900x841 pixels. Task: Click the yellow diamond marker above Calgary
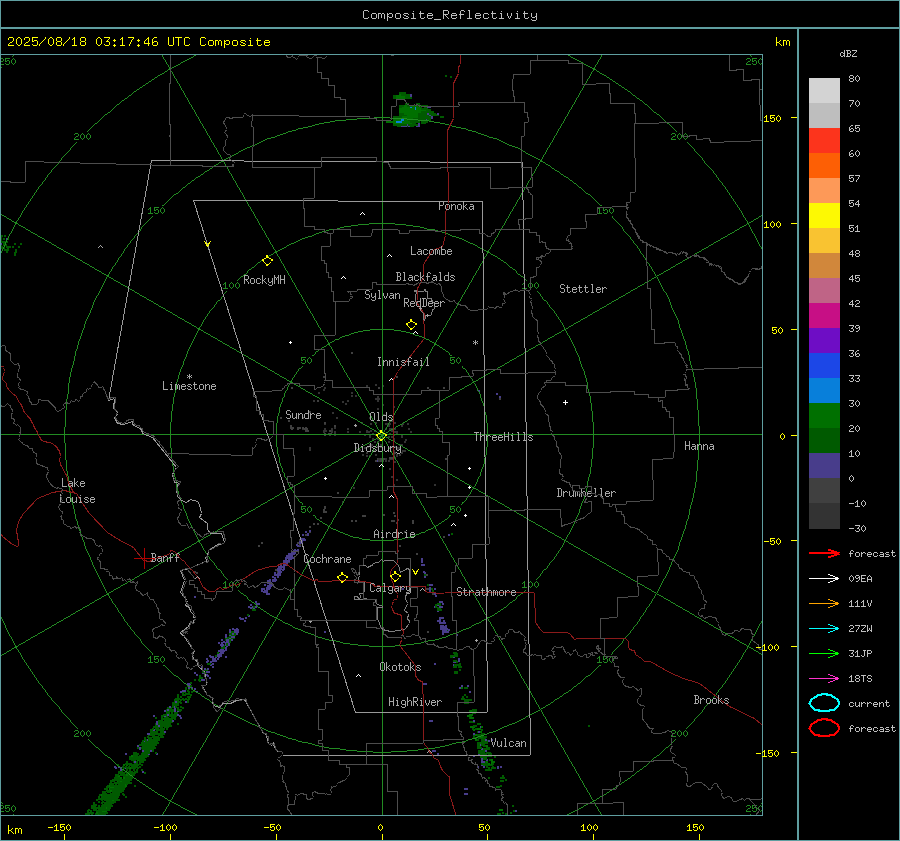395,576
